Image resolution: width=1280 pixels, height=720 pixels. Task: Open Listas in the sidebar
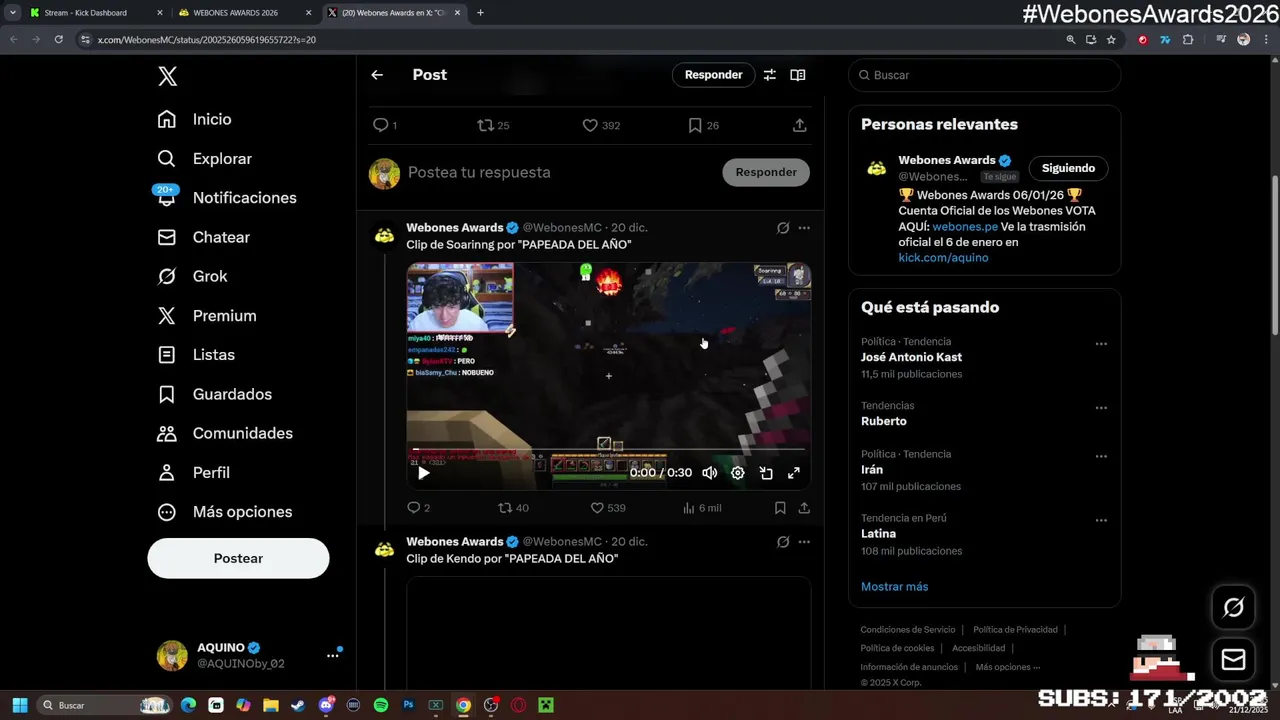click(196, 354)
